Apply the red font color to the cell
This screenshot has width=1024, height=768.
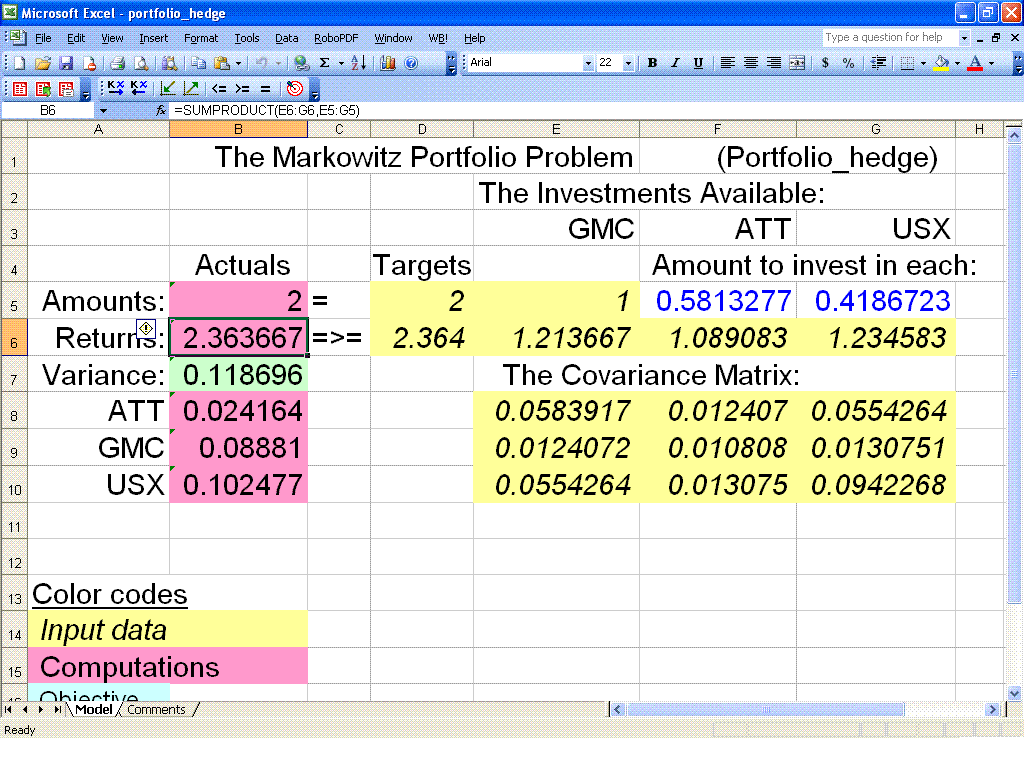click(975, 63)
